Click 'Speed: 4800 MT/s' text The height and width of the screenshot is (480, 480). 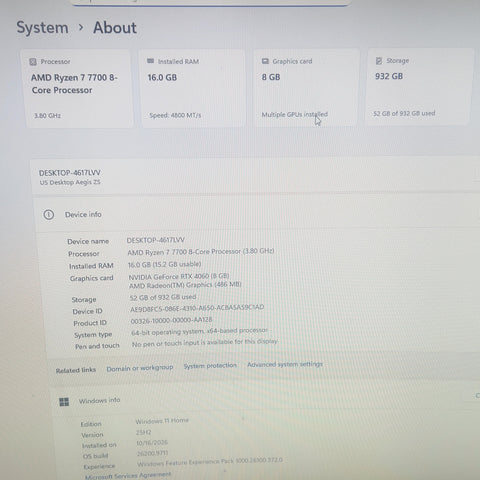[x=175, y=115]
